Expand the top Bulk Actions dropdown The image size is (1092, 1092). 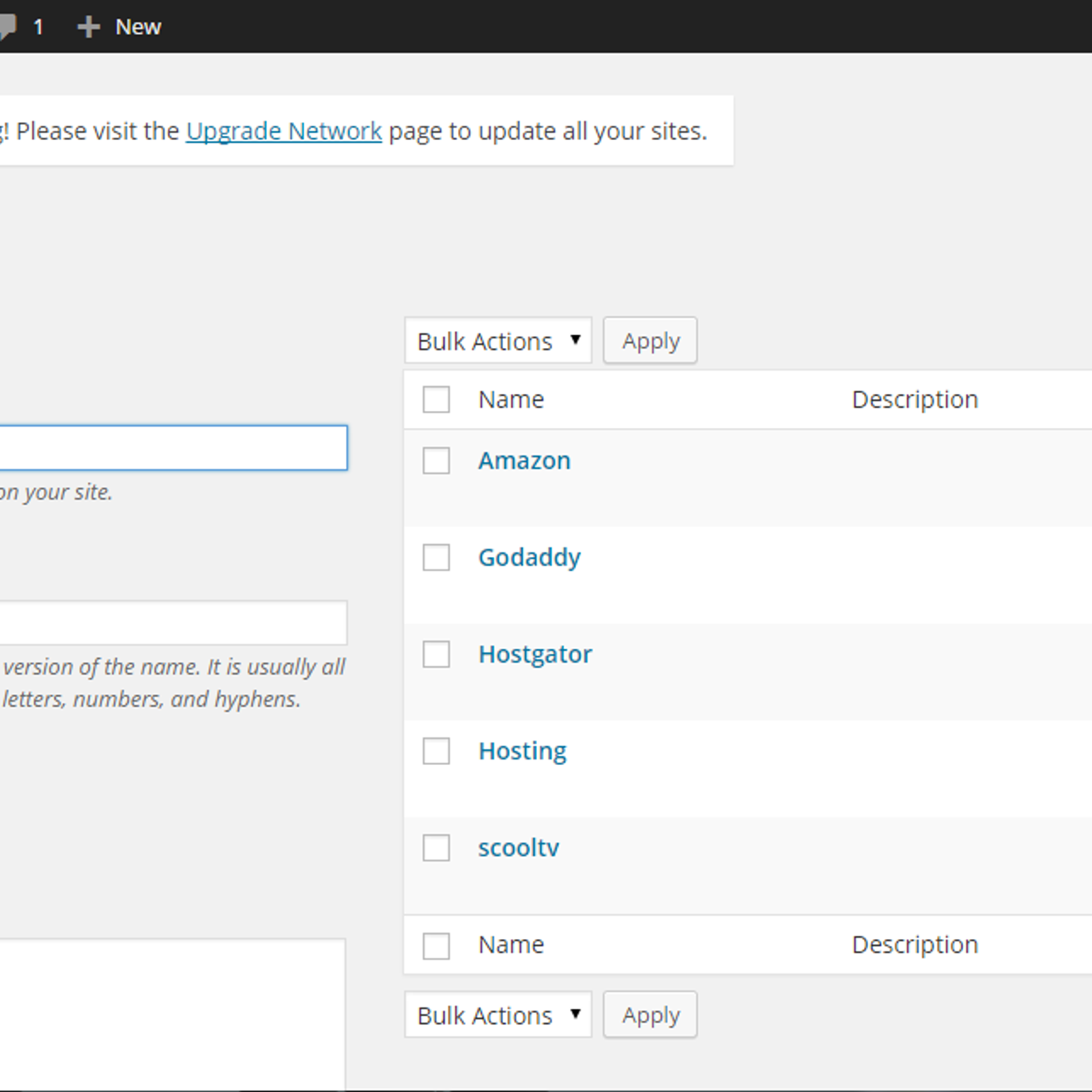[498, 341]
